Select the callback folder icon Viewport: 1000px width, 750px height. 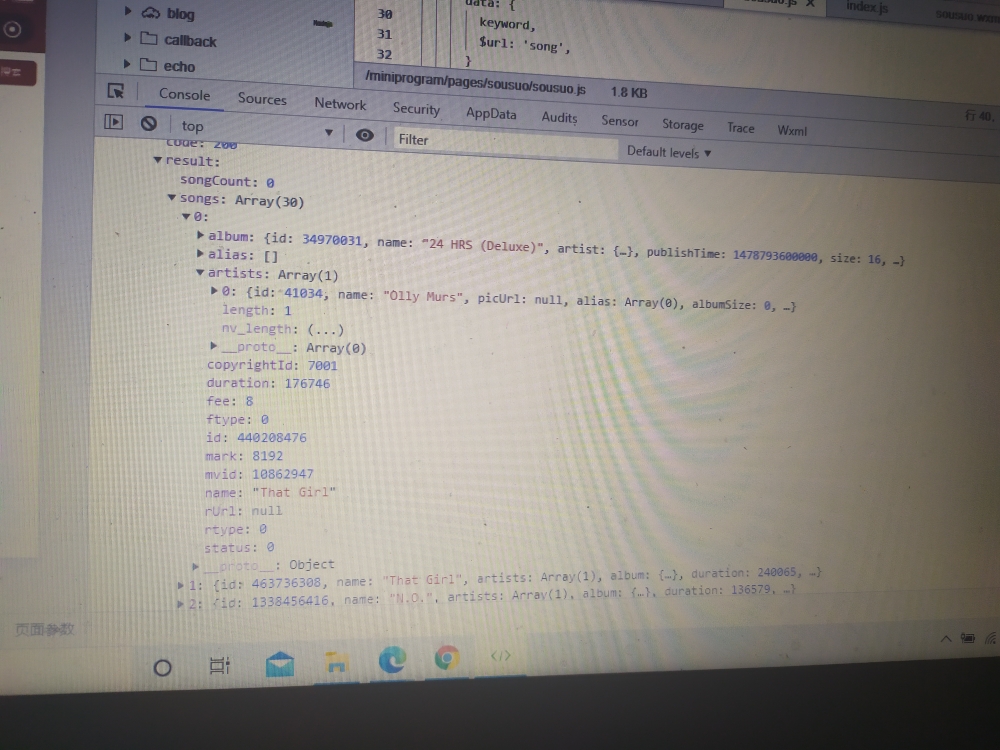[x=149, y=38]
